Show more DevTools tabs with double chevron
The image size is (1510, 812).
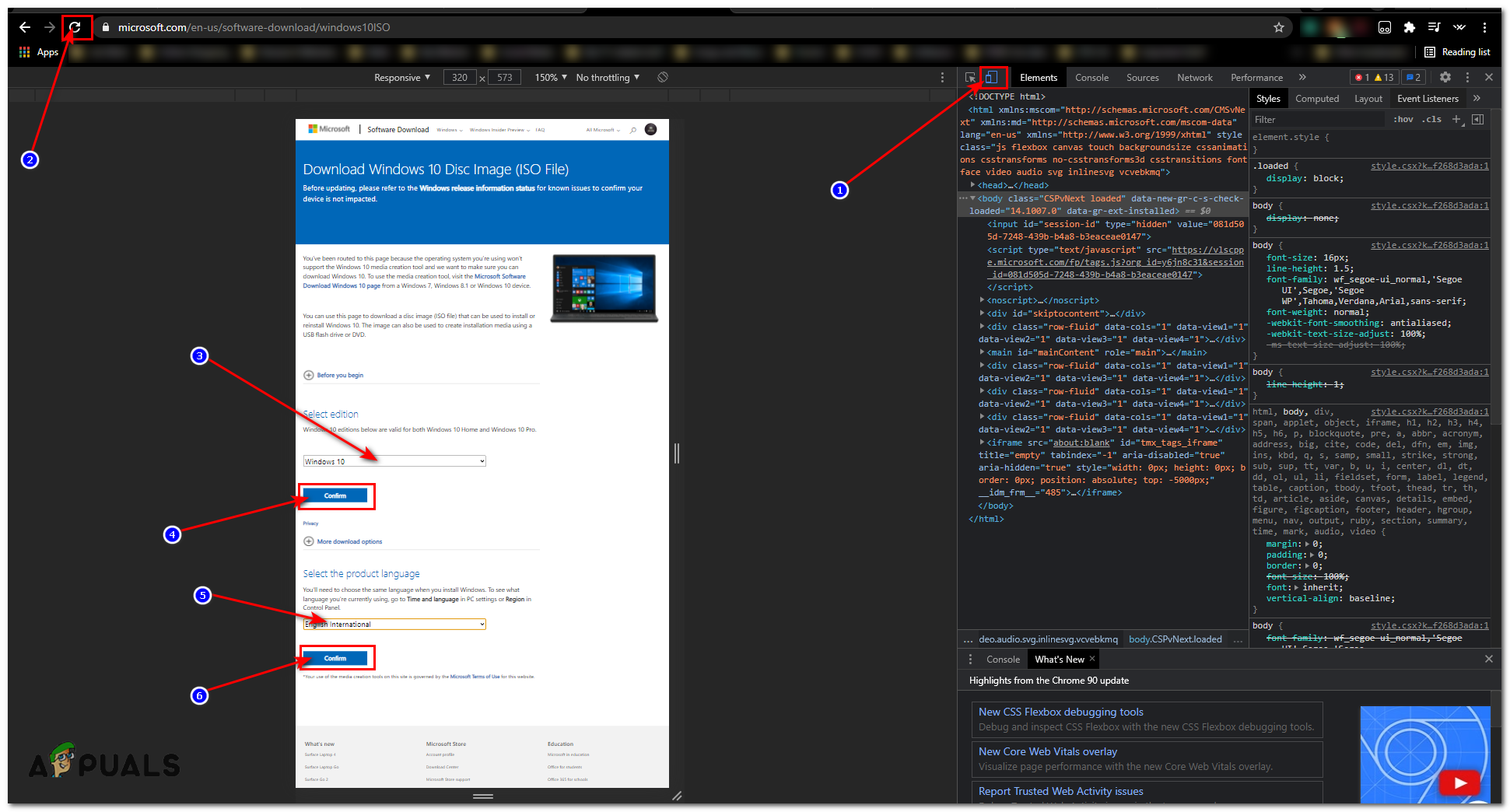tap(1302, 77)
